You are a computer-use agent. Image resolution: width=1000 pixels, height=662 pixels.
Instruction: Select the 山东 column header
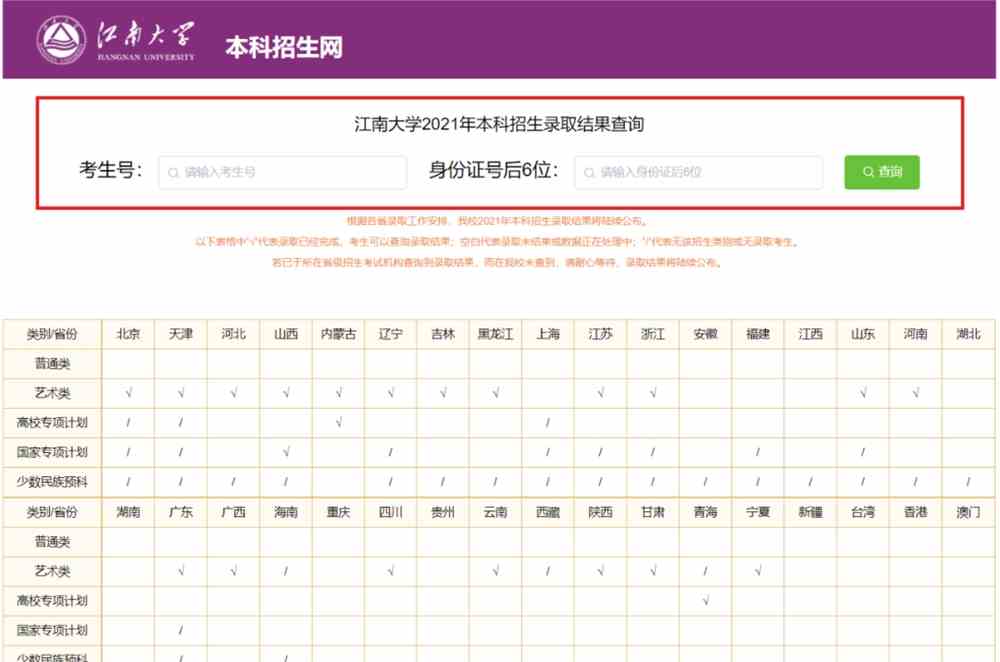(863, 334)
